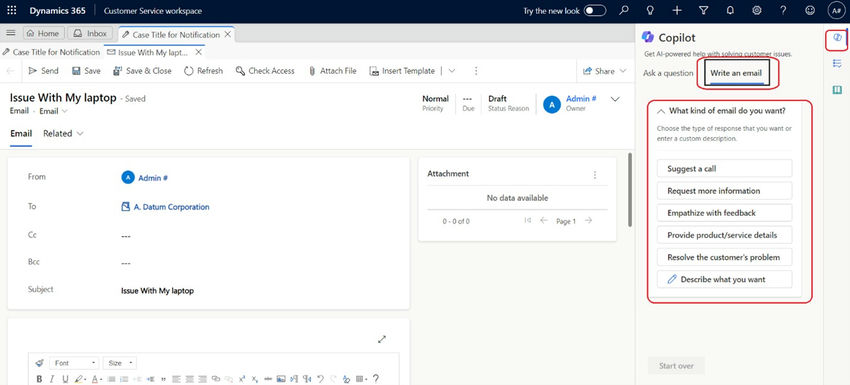Expand the header chevron next to Owner

tap(615, 99)
